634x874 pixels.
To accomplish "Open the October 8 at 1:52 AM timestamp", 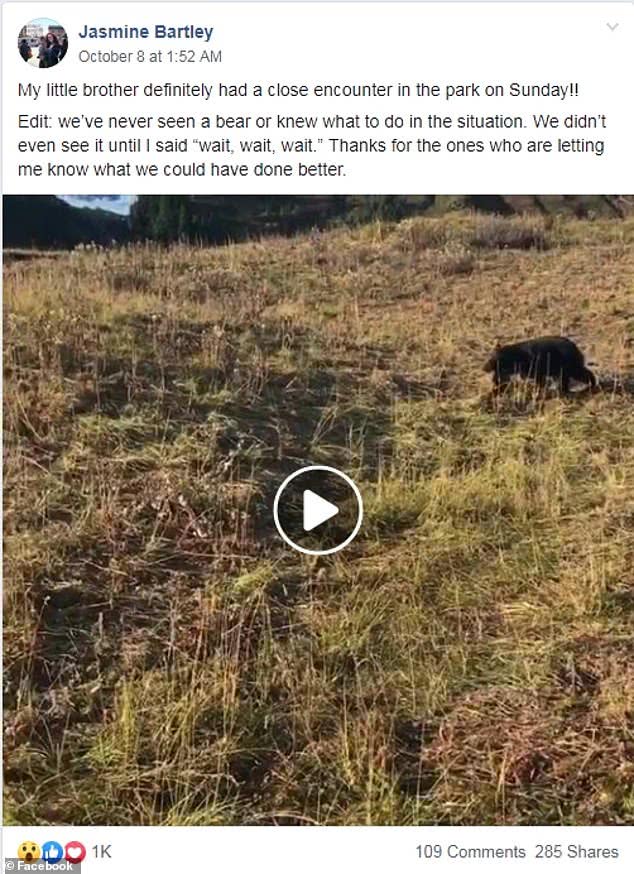I will (150, 56).
